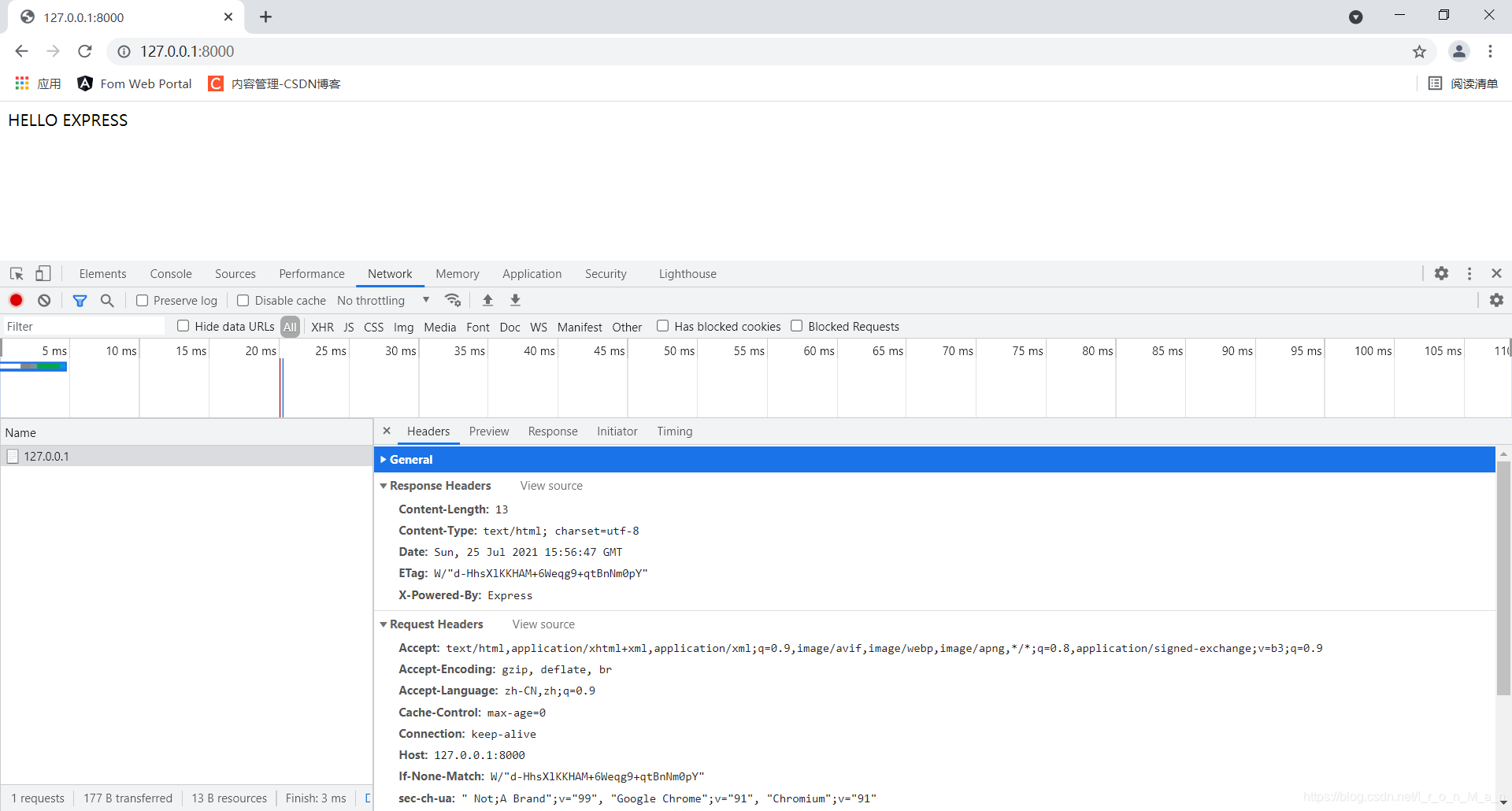Image resolution: width=1512 pixels, height=811 pixels.
Task: Activate the inspect element picker
Action: 17,274
